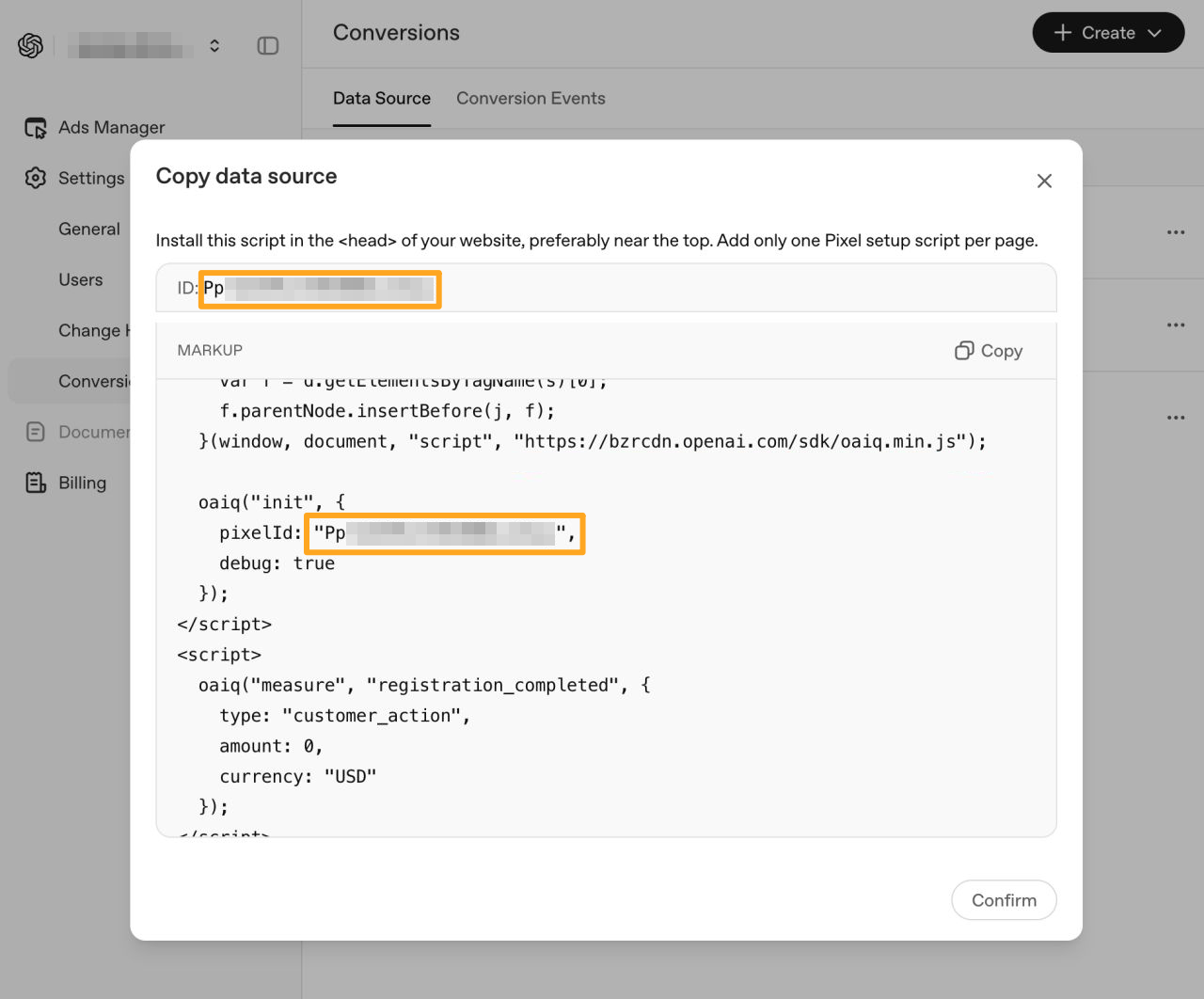Click the MARKUP label
The height and width of the screenshot is (999, 1204).
tap(210, 350)
